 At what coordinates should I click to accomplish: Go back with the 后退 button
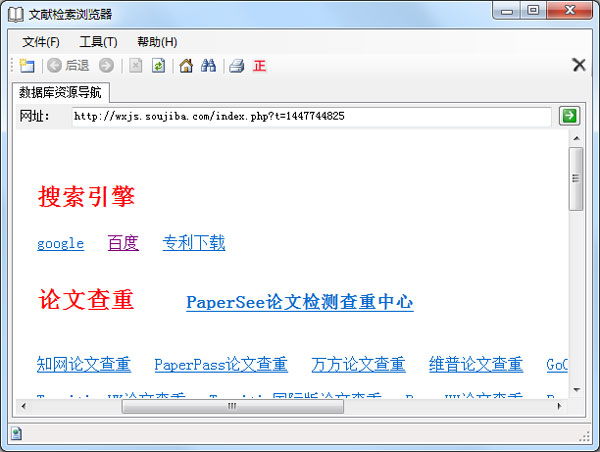[68, 65]
